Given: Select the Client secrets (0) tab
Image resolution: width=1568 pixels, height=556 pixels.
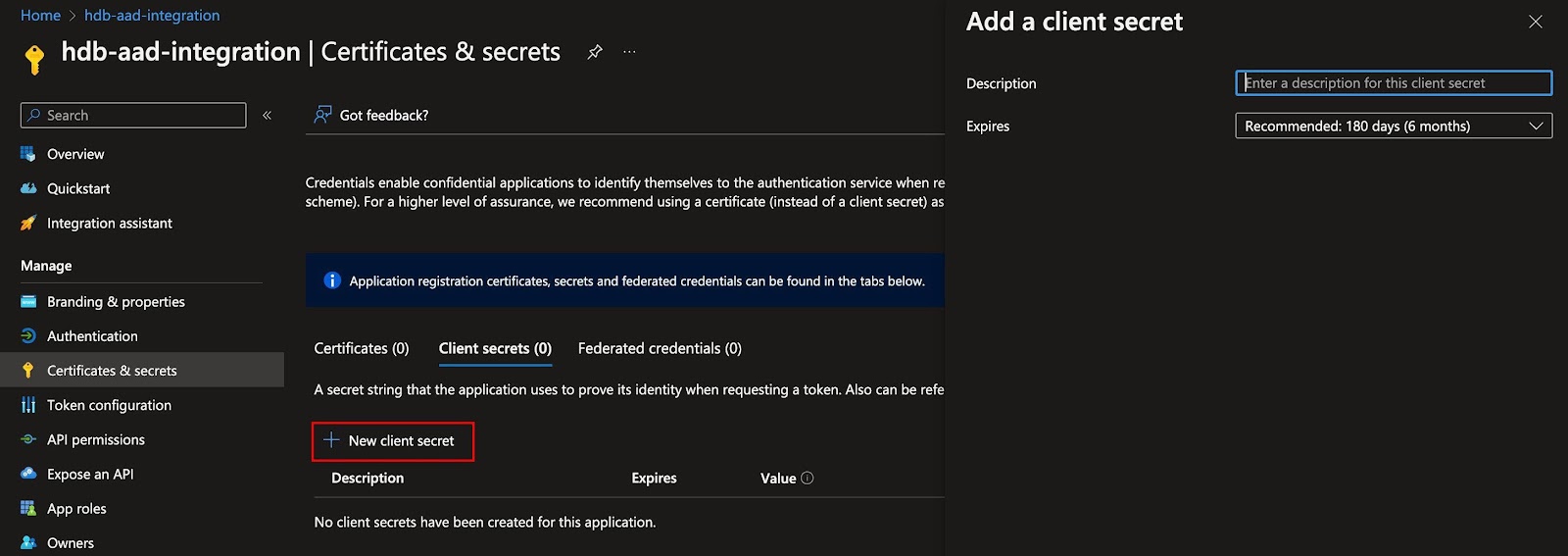Looking at the screenshot, I should [495, 348].
